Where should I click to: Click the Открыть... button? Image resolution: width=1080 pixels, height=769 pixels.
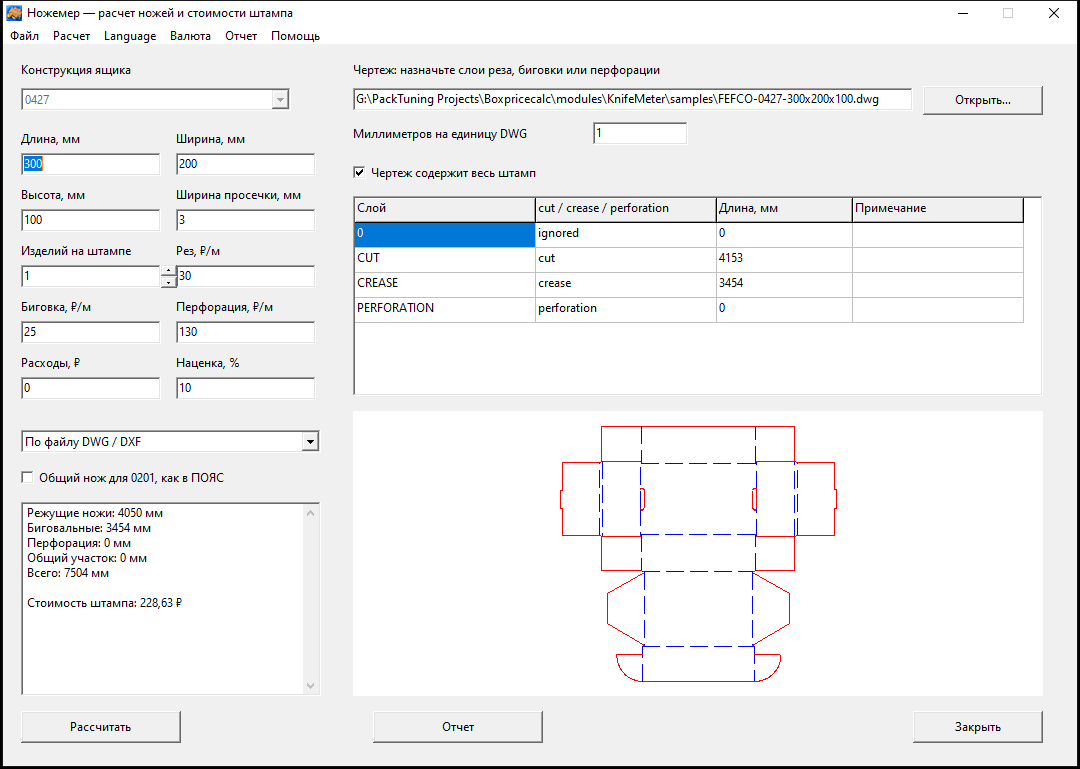(x=983, y=100)
